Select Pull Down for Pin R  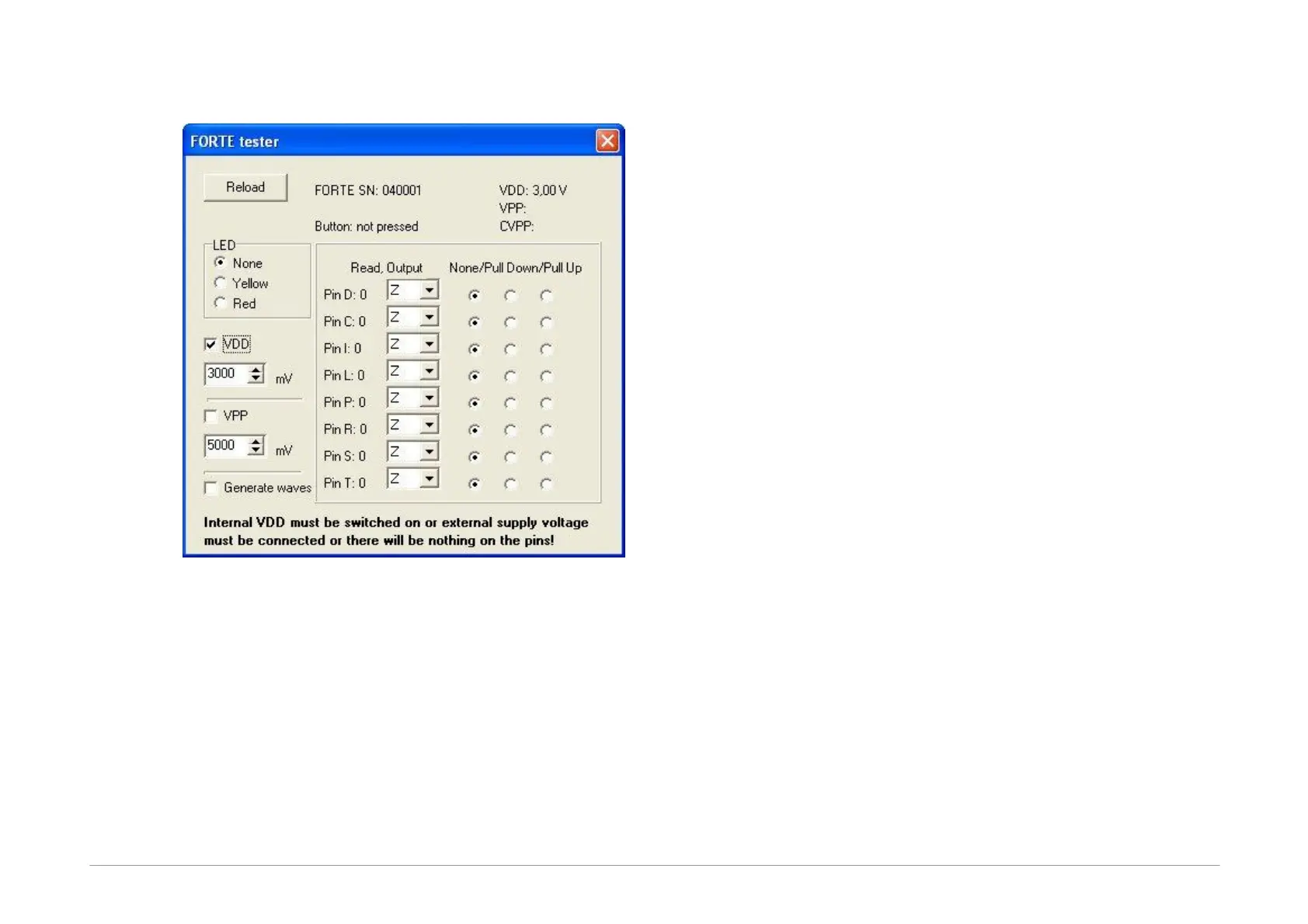click(510, 430)
